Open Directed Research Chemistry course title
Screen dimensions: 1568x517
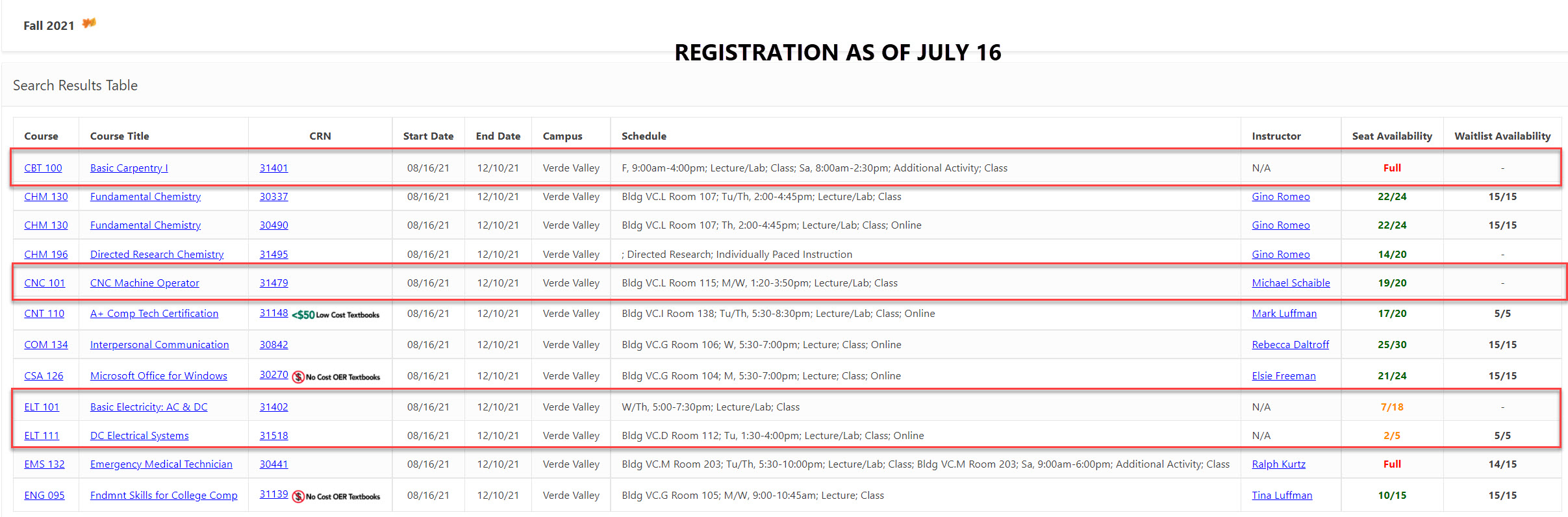pyautogui.click(x=157, y=254)
